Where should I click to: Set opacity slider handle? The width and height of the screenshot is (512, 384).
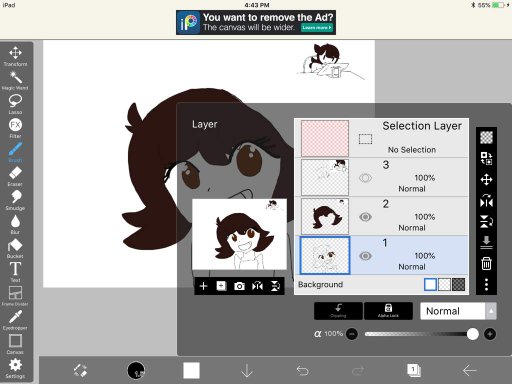tap(473, 334)
